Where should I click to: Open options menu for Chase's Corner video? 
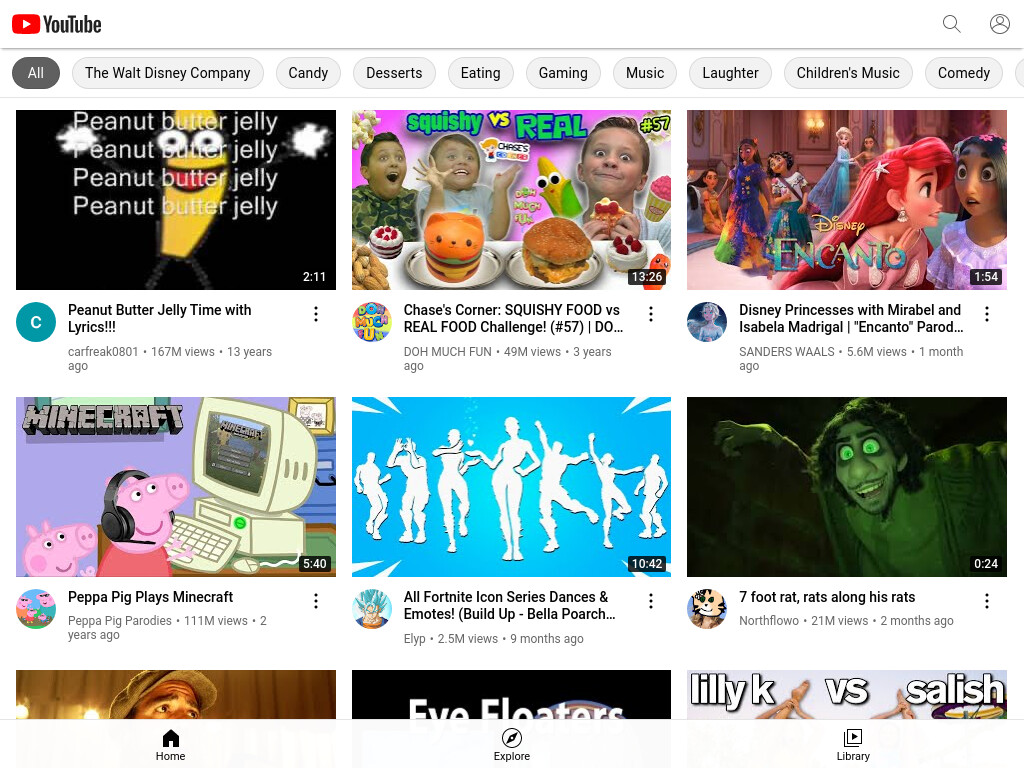point(650,314)
